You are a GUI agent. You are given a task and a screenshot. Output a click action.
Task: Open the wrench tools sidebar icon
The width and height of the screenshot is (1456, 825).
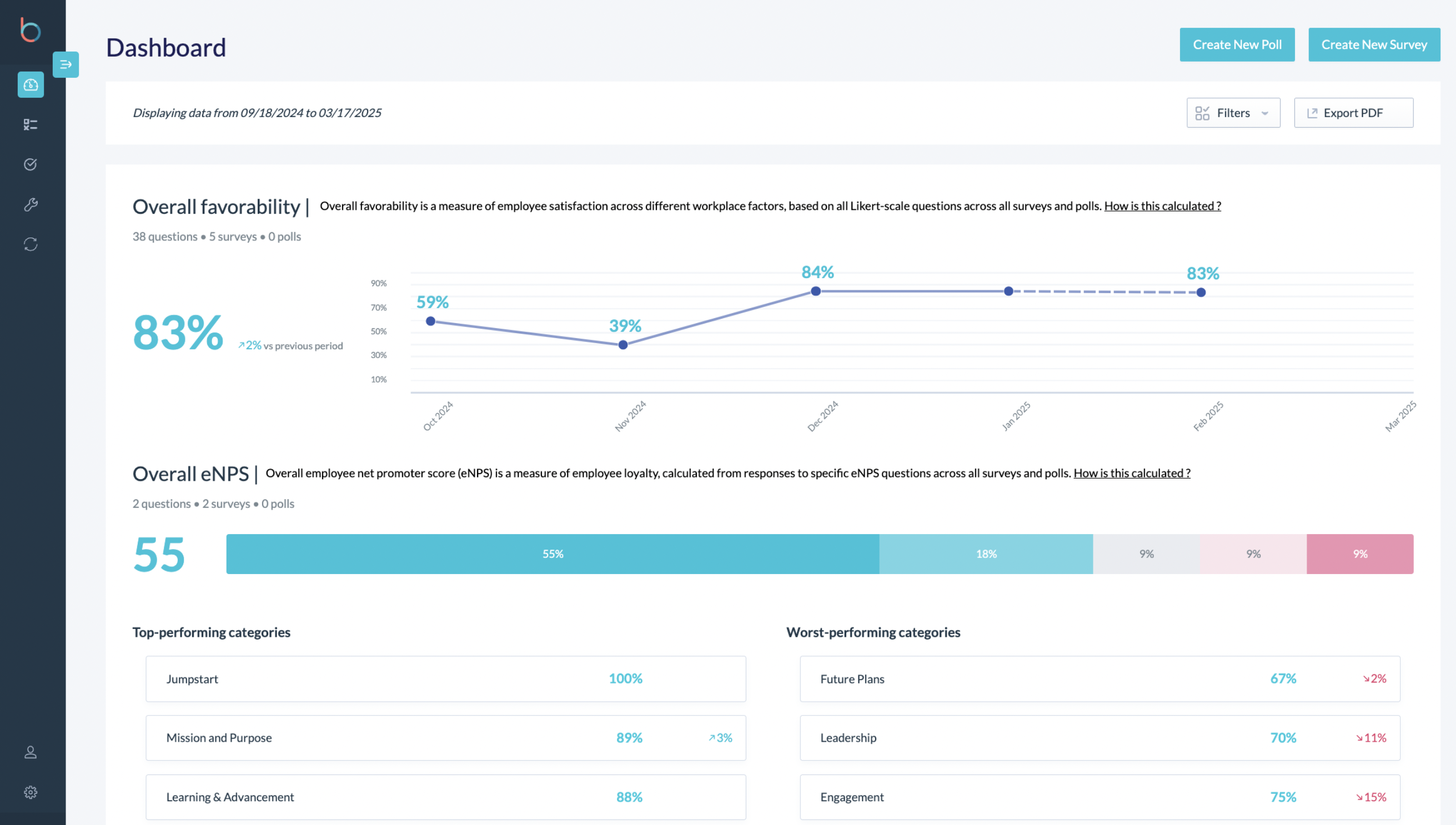(x=31, y=204)
